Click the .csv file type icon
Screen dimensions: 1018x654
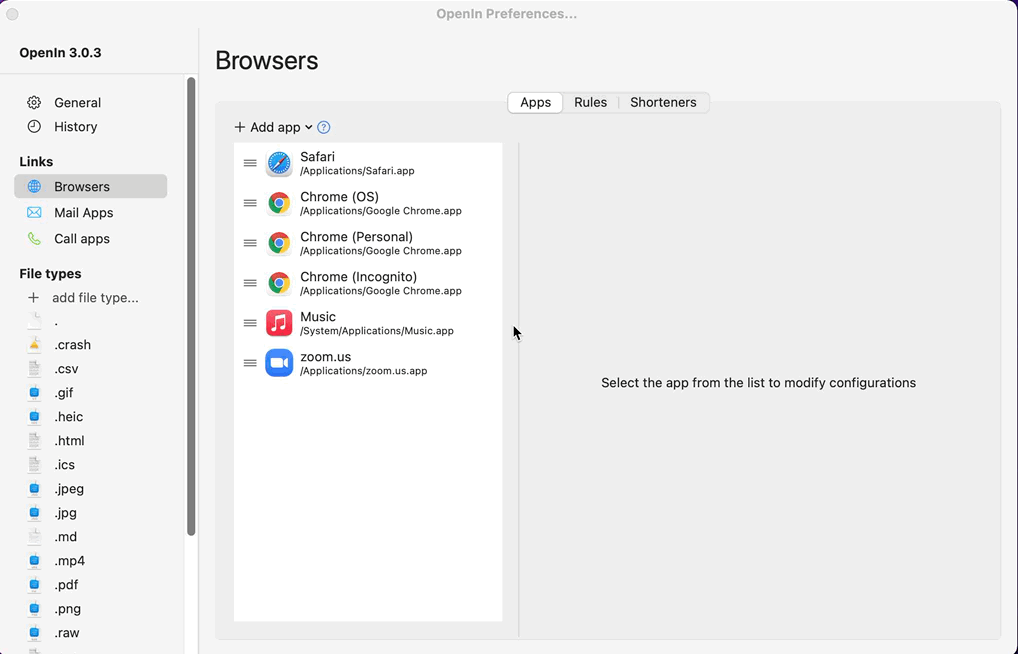click(x=34, y=369)
